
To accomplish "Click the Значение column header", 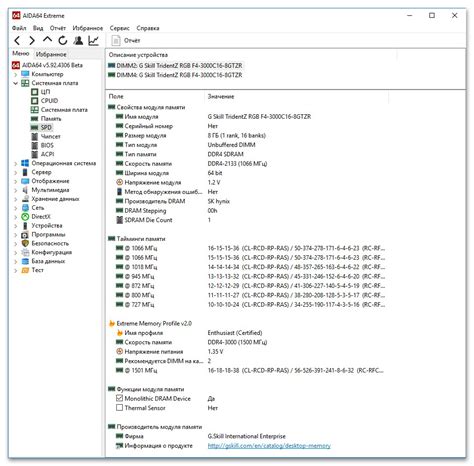I will click(221, 96).
